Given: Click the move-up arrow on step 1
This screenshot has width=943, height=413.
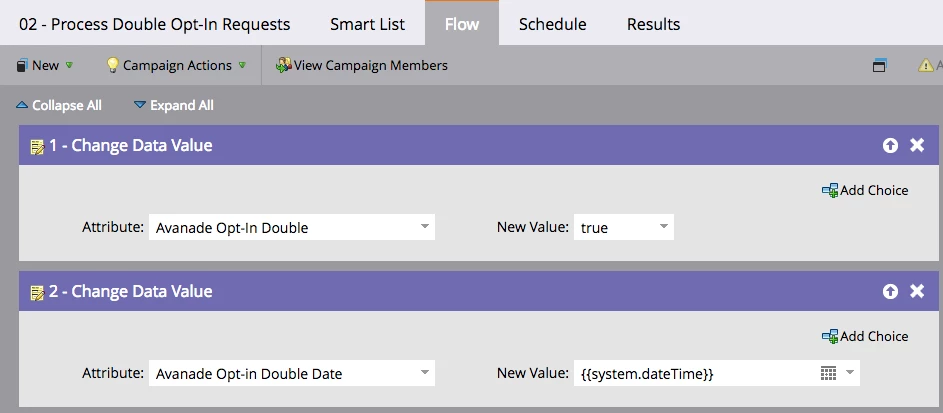Looking at the screenshot, I should 890,146.
